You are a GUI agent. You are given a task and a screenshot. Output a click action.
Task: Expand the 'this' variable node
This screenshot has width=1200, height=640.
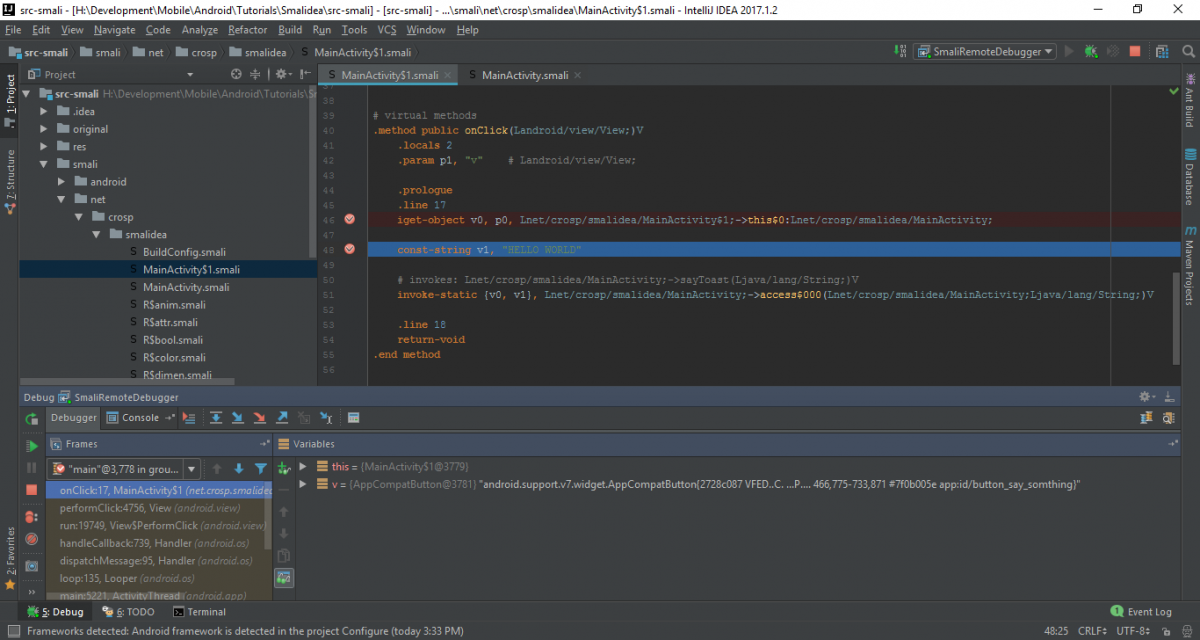(303, 466)
